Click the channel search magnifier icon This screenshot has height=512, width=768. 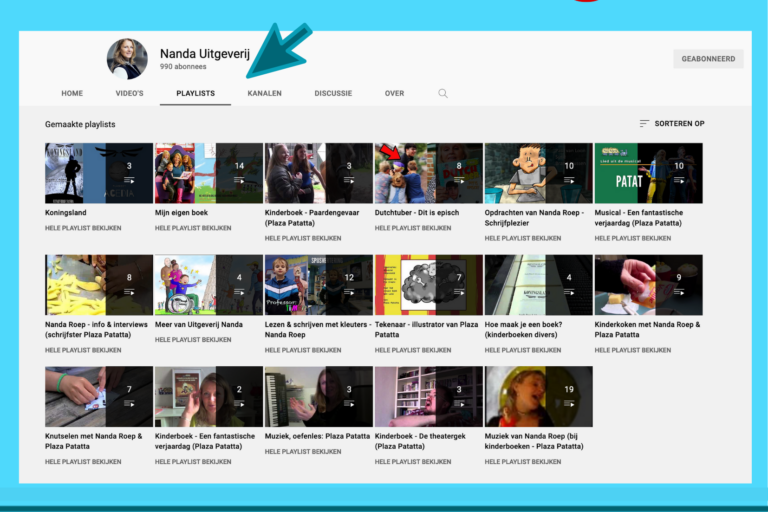point(443,94)
